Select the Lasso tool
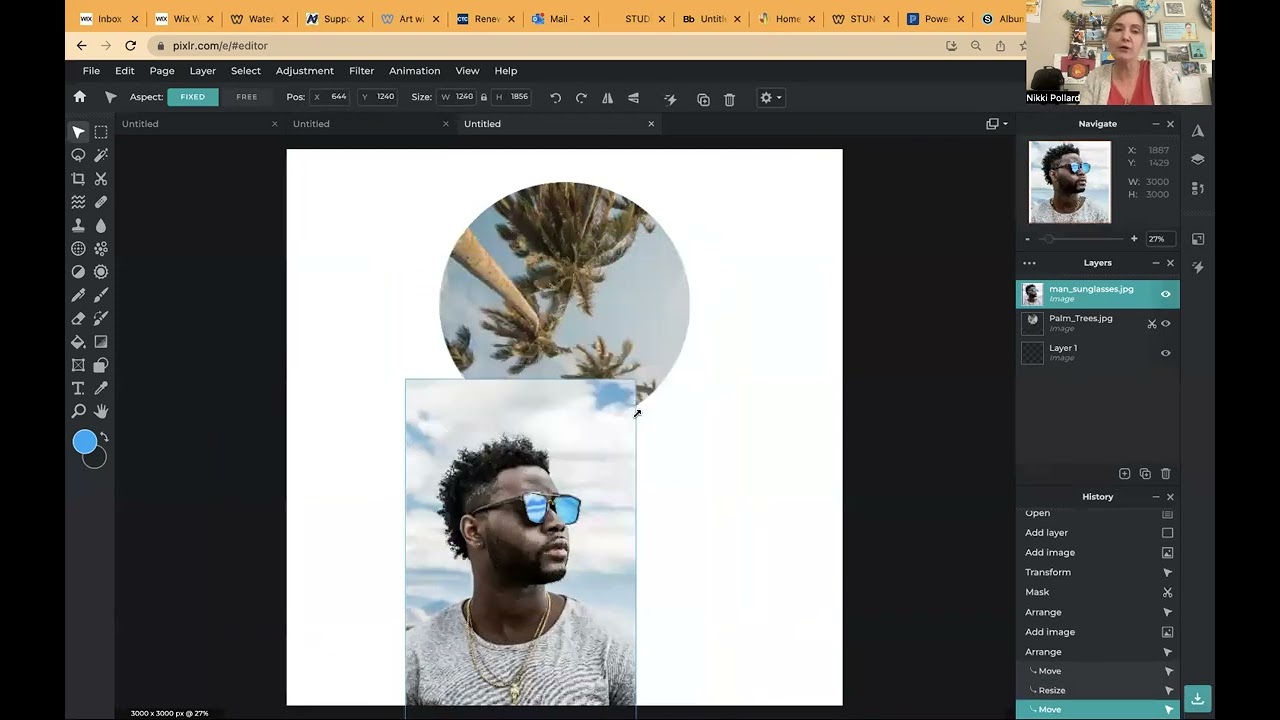This screenshot has height=720, width=1280. [x=78, y=155]
